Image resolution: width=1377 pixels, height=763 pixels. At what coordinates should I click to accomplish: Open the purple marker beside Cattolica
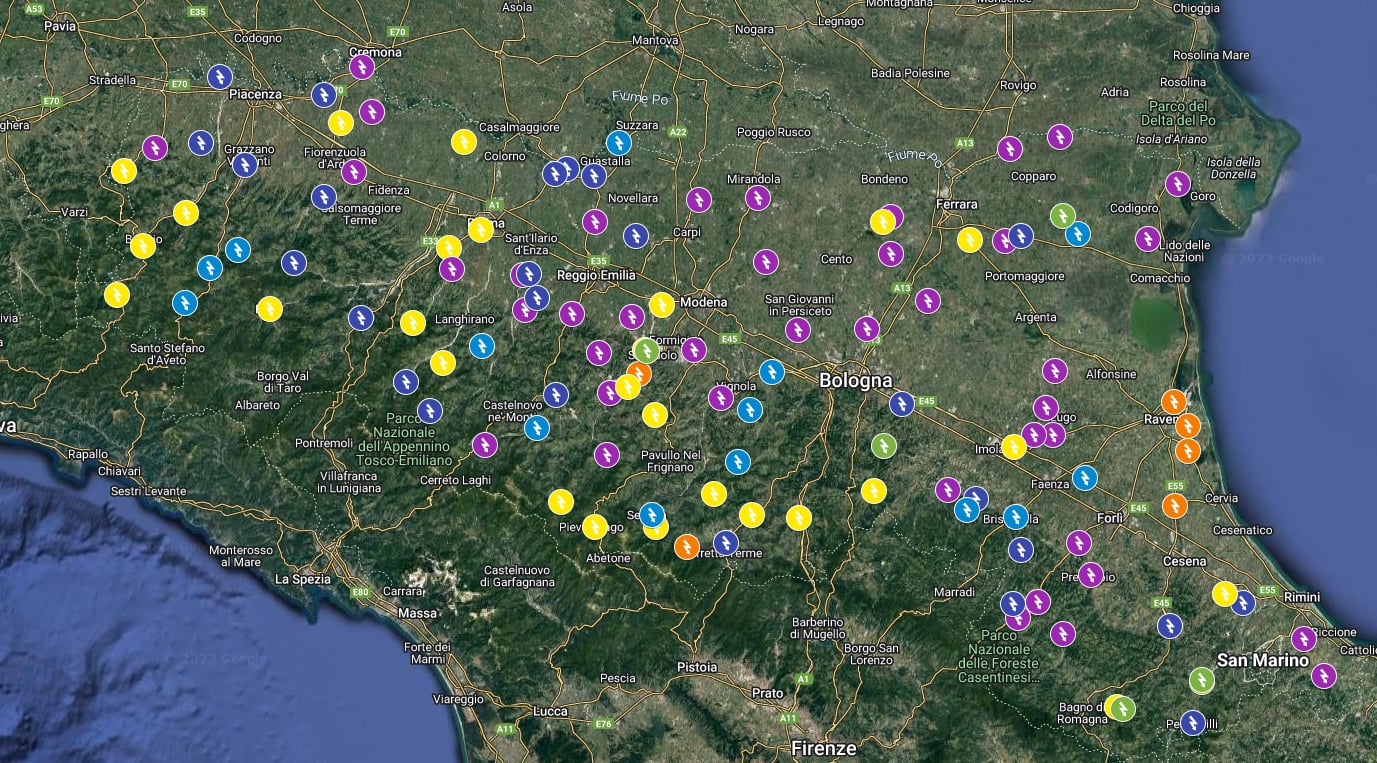click(1324, 676)
